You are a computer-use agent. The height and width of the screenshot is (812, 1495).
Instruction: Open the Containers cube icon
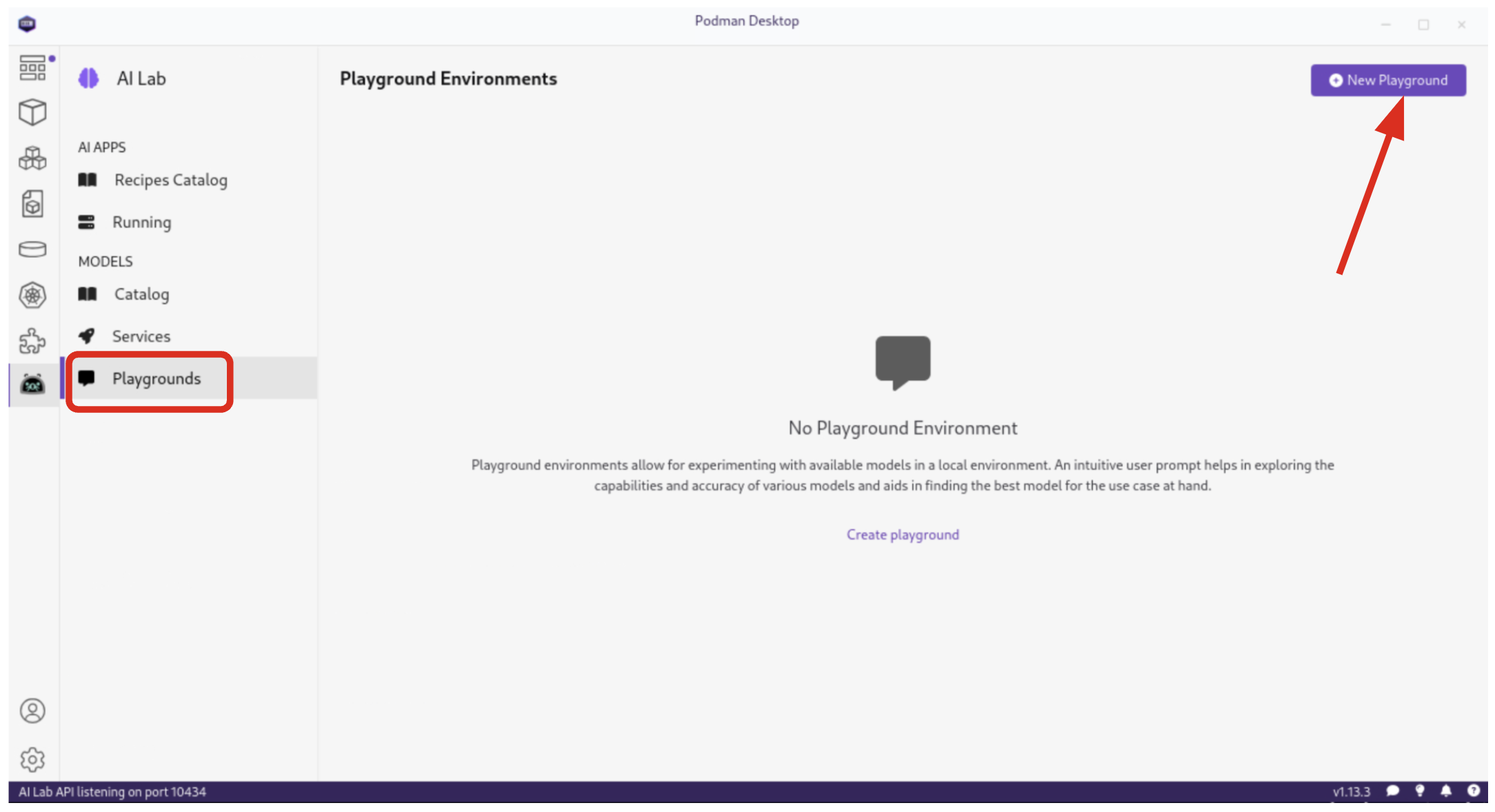pos(32,112)
